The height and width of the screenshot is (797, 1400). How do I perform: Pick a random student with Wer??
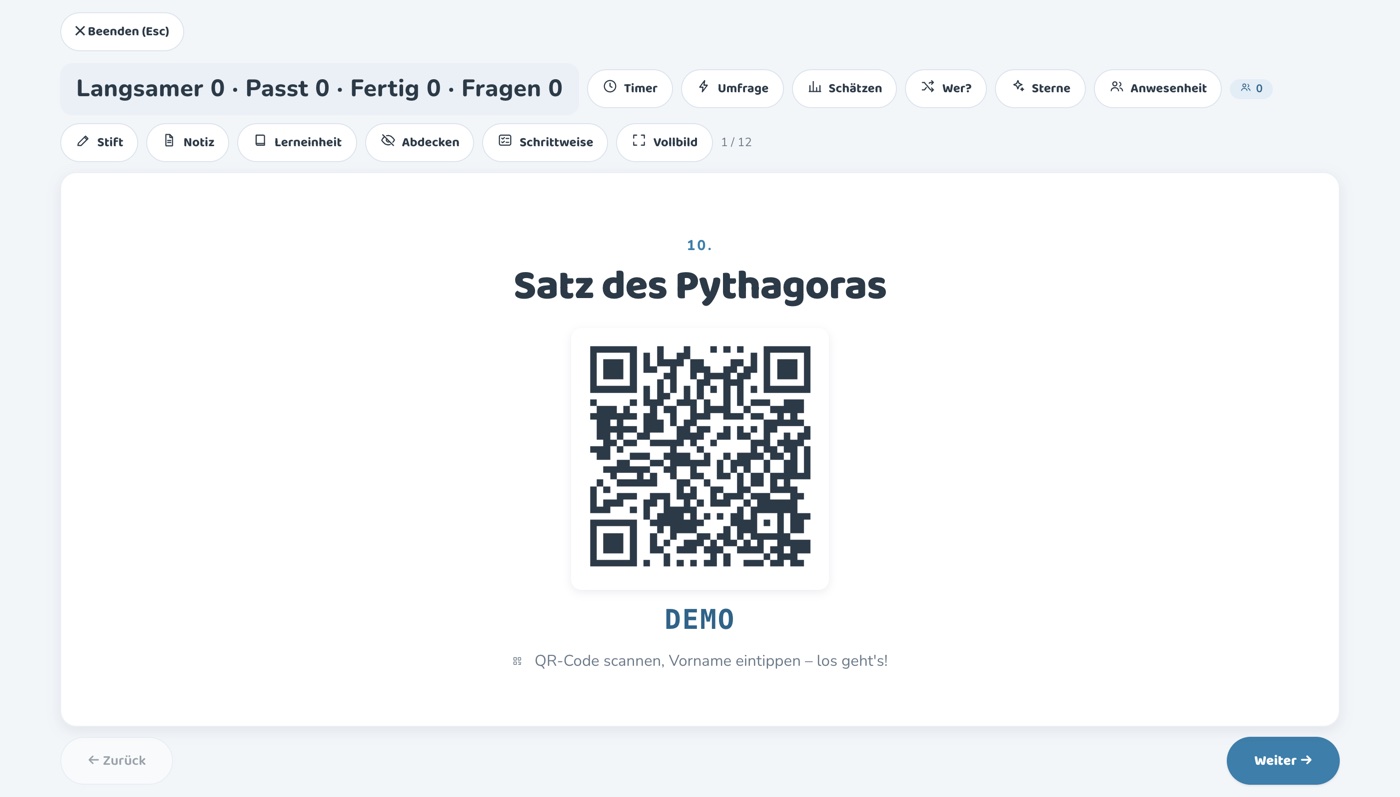[x=946, y=88]
